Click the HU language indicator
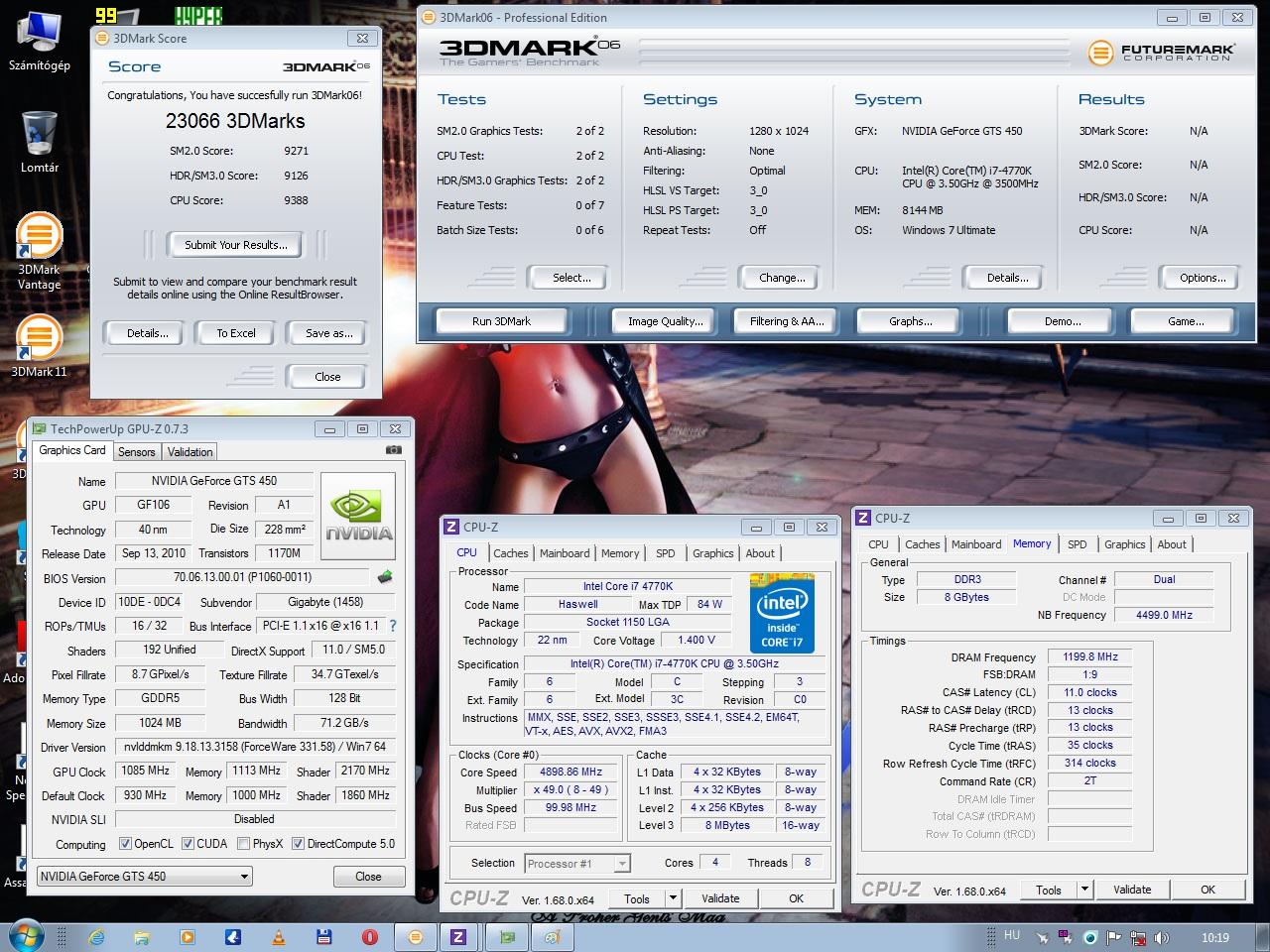The image size is (1270, 952). tap(1011, 935)
